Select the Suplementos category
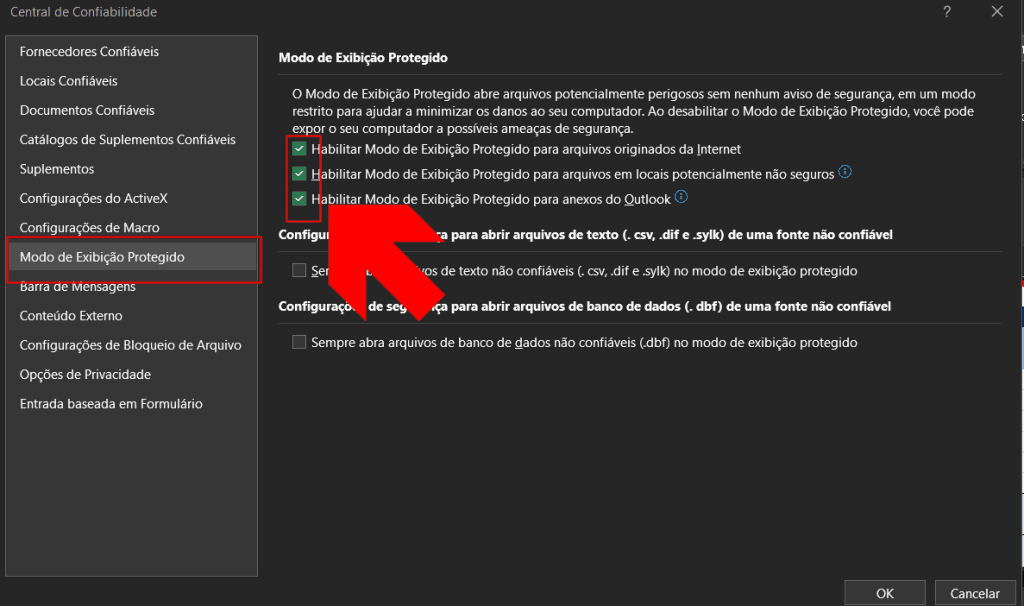The width and height of the screenshot is (1024, 606). [x=57, y=169]
